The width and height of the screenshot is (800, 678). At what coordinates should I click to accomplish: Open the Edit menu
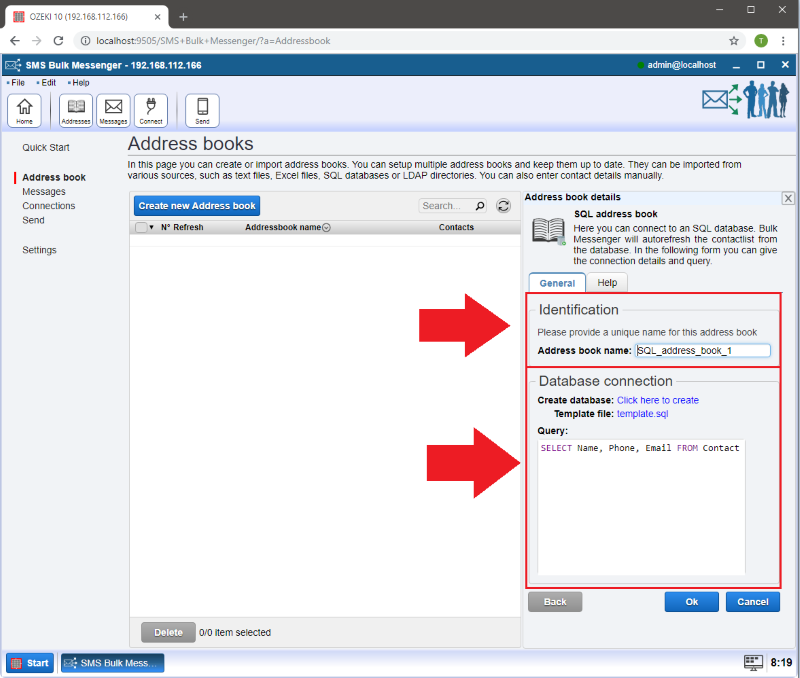pos(47,83)
